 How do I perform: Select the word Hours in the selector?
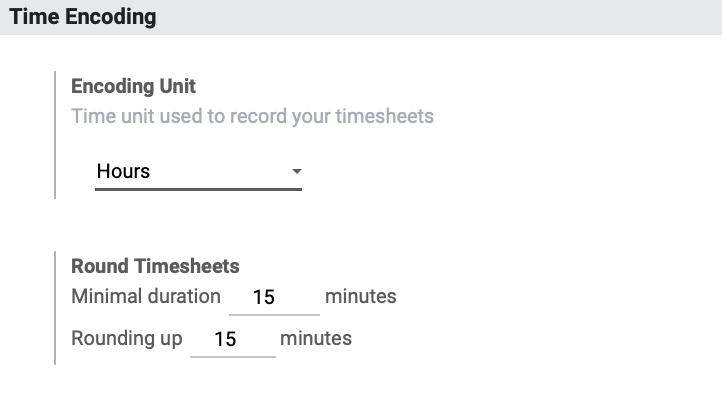pos(123,171)
